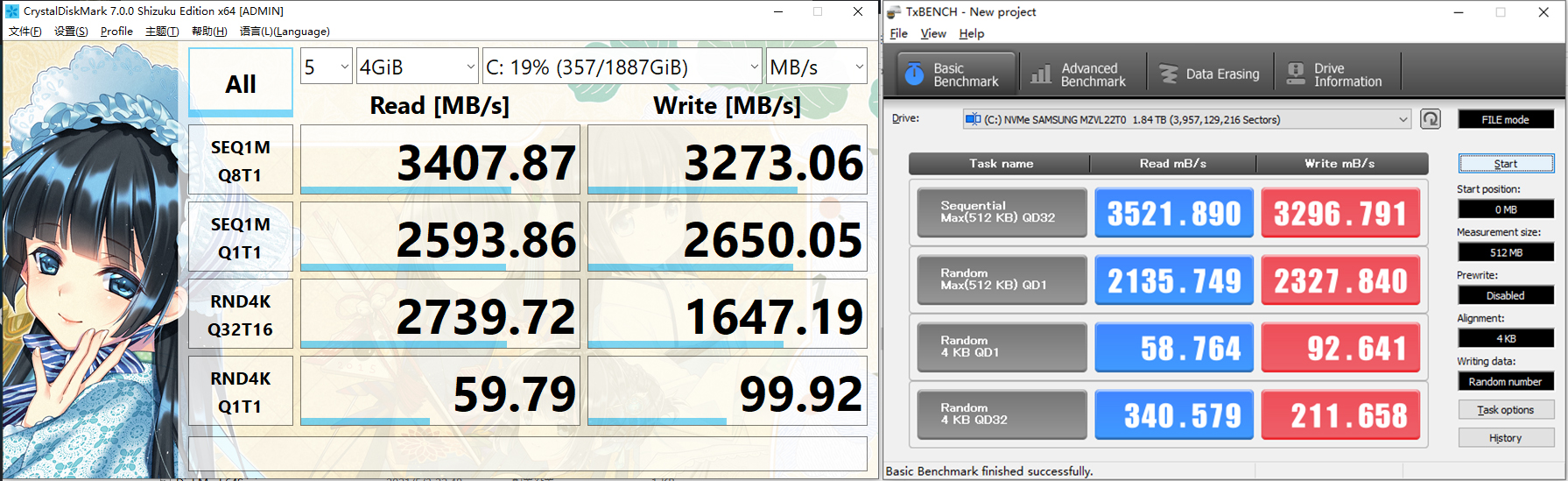This screenshot has width=1568, height=481.
Task: Open the test size dropdown showing 4GiB
Action: (418, 67)
